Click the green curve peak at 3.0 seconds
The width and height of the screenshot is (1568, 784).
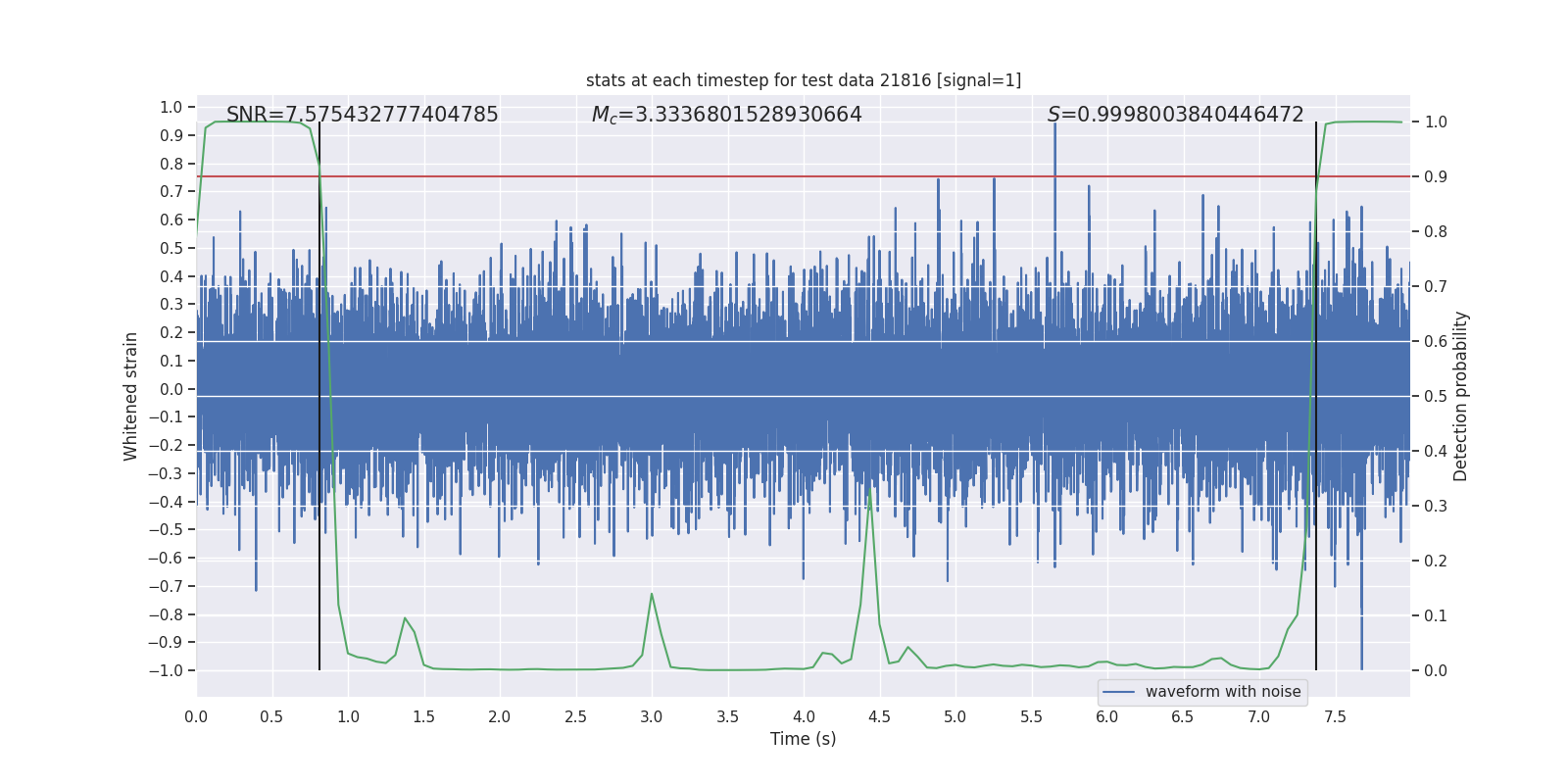[651, 595]
